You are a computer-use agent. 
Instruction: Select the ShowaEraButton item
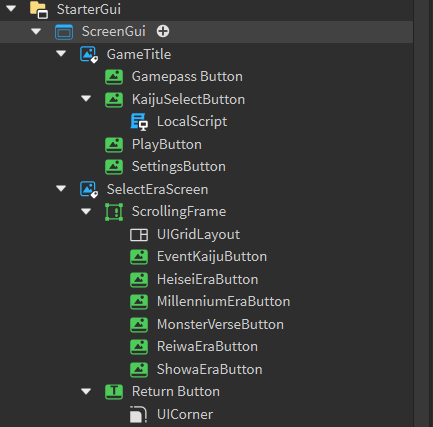click(x=210, y=369)
